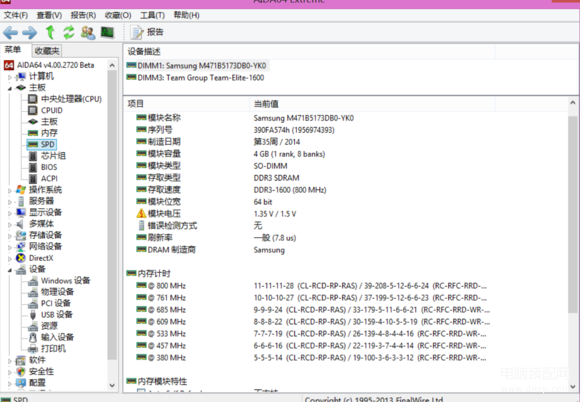Image resolution: width=580 pixels, height=402 pixels.
Task: Open the 文件(F) menu
Action: [x=16, y=15]
